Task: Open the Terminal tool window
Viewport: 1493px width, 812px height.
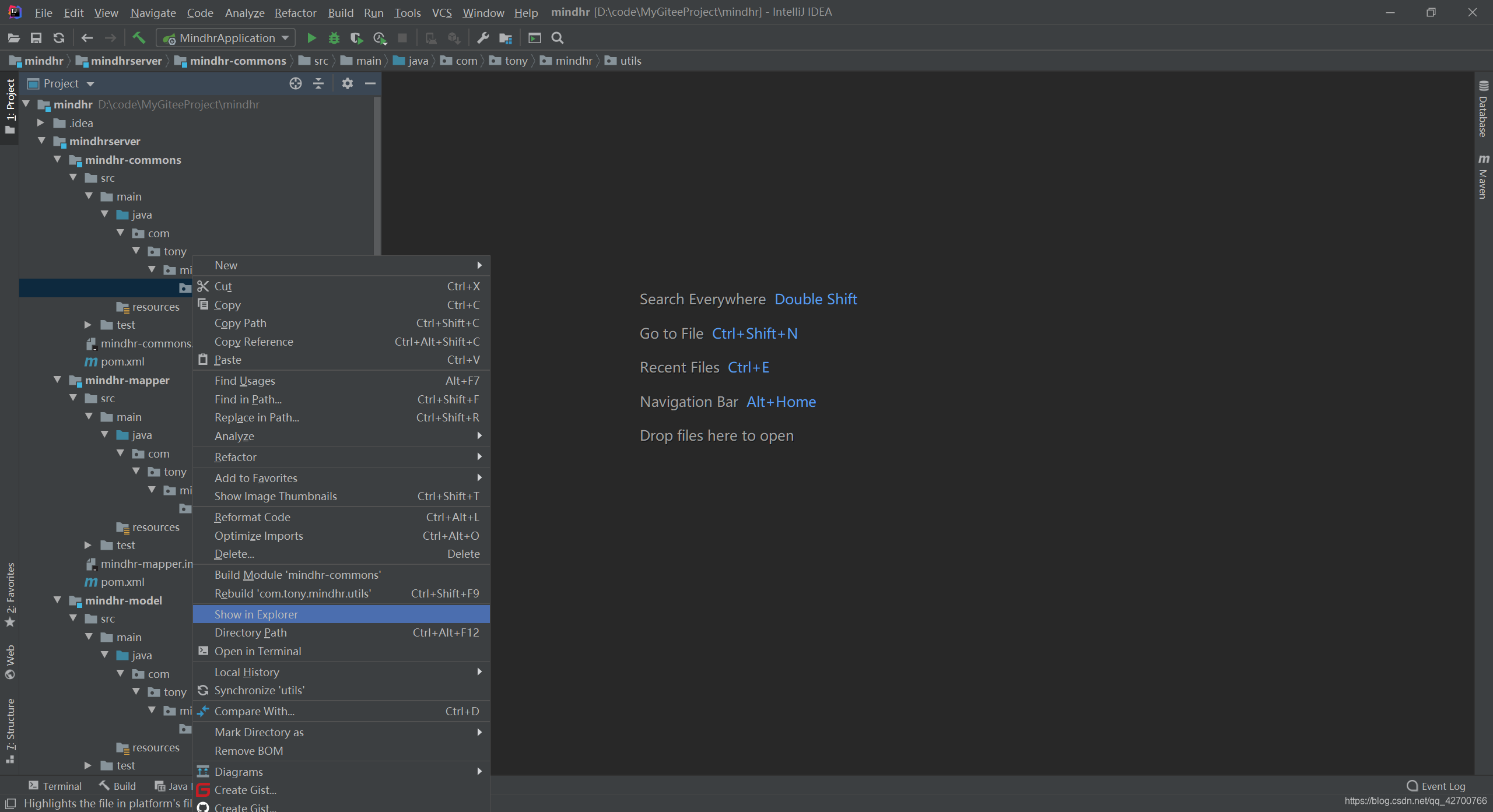Action: tap(55, 786)
